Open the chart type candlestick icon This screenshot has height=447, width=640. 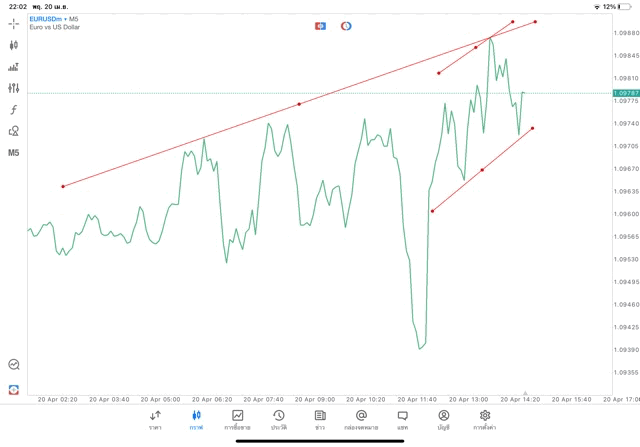pos(14,45)
